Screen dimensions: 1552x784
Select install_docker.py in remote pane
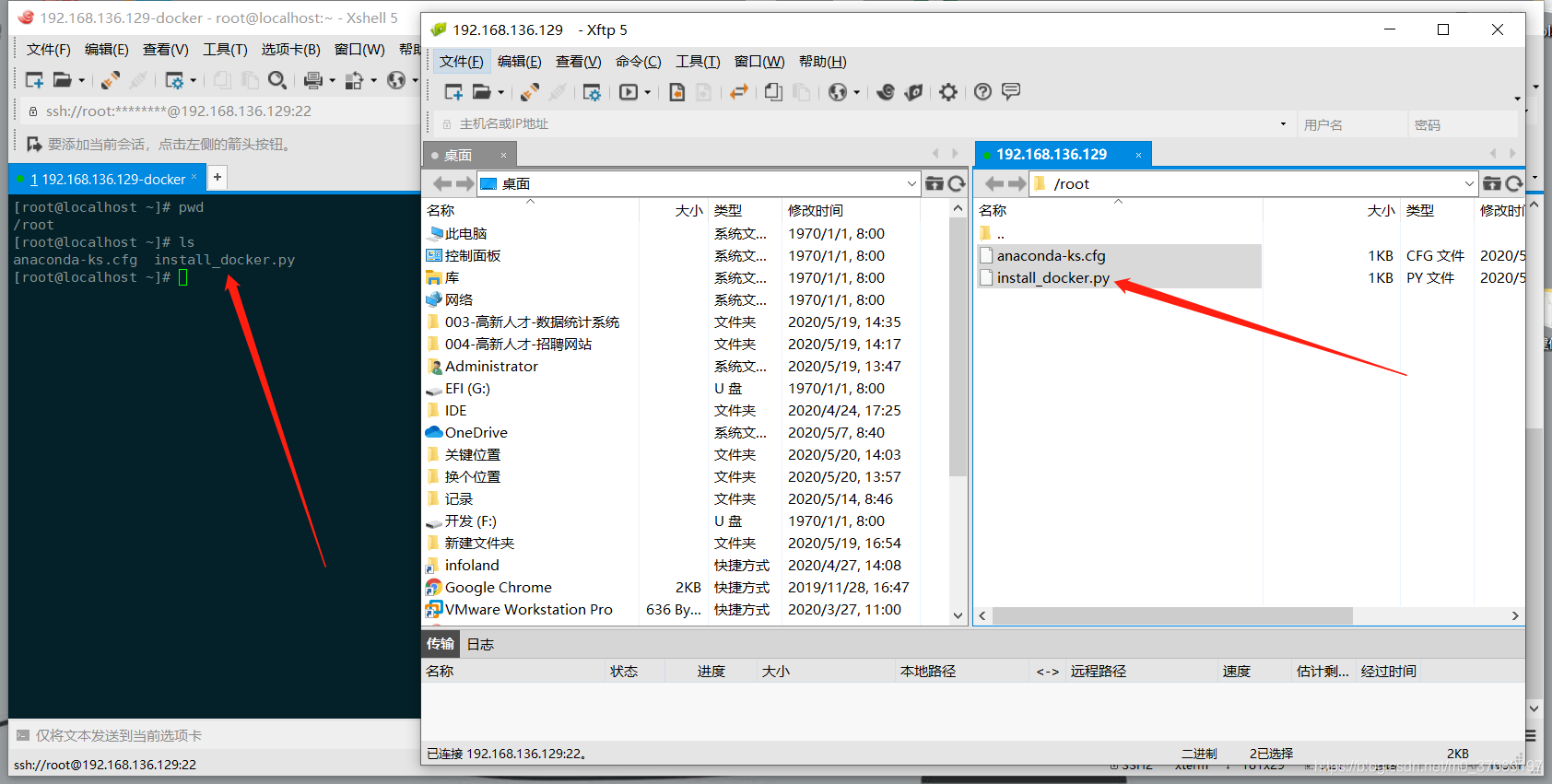coord(1052,277)
